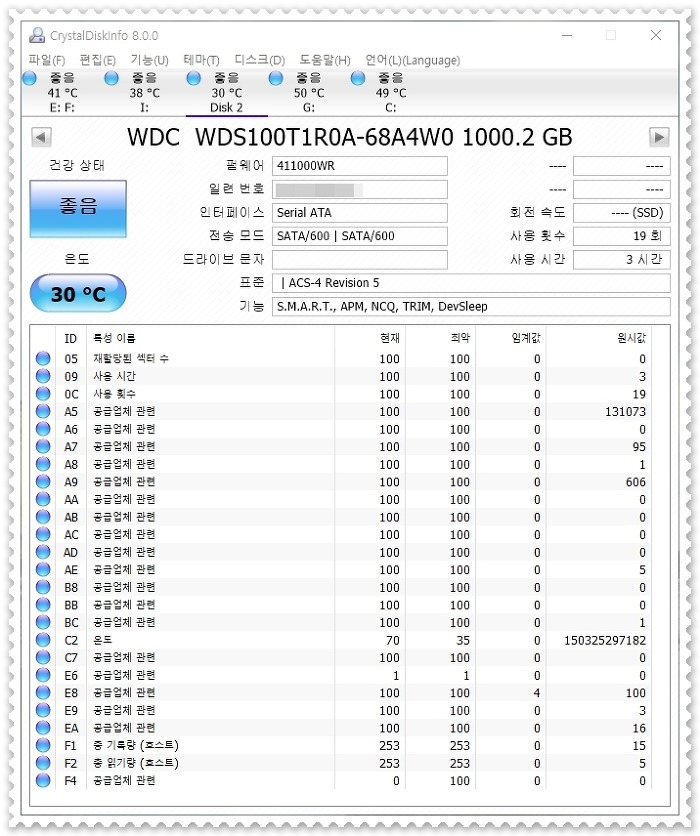Click the 30 °C temperature button
This screenshot has height=836, width=700.
pos(78,293)
